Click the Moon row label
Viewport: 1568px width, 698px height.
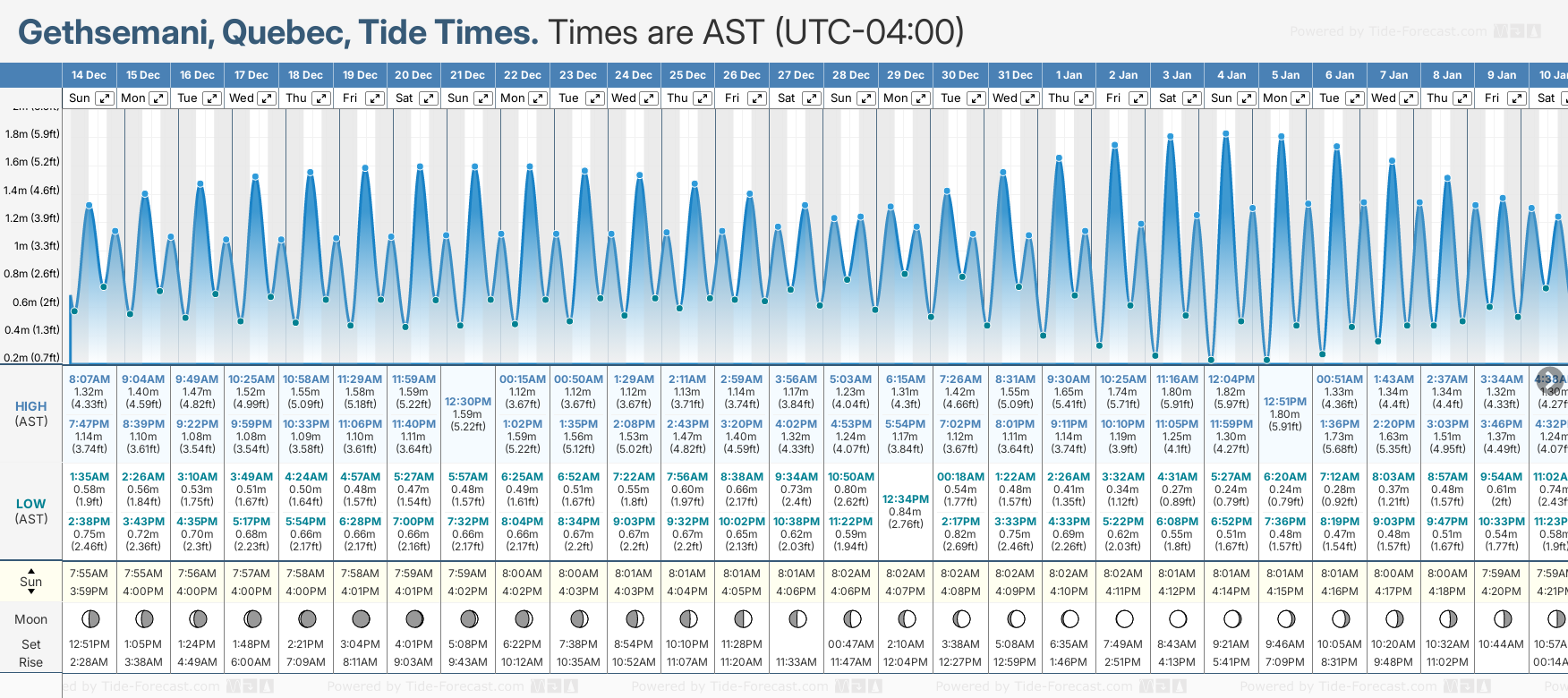[x=31, y=619]
